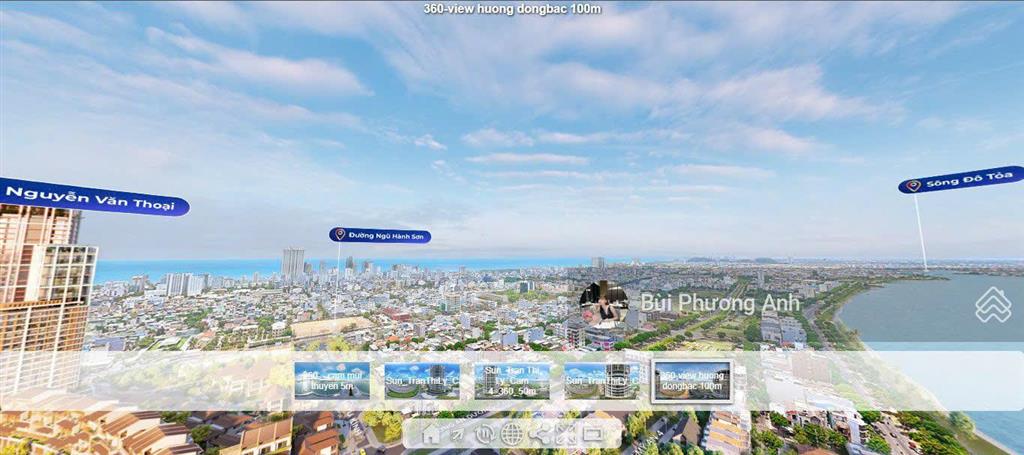Click the Bùi Phương Anh profile photo
The image size is (1024, 455).
604,303
